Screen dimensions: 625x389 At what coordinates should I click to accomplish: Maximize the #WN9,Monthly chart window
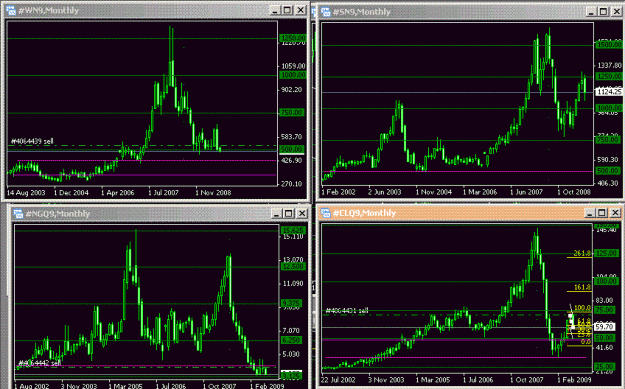pyautogui.click(x=287, y=10)
